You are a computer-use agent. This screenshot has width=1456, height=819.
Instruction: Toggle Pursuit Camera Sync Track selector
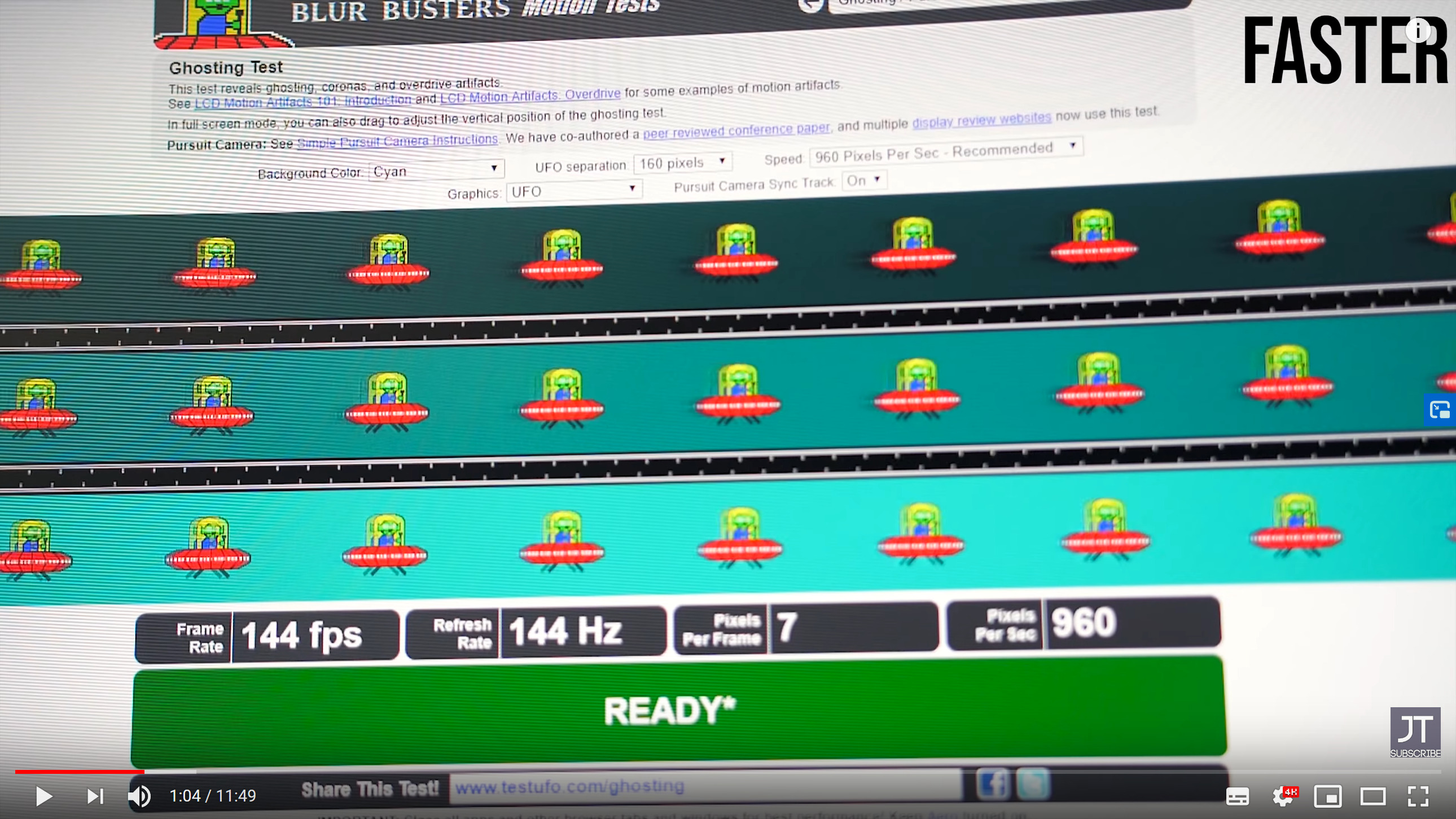pyautogui.click(x=863, y=180)
